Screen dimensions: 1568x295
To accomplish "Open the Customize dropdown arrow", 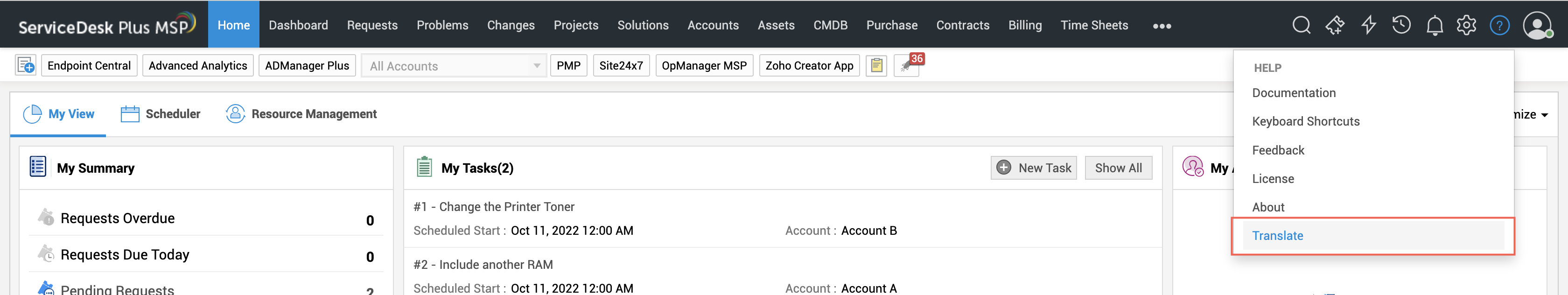I will (1544, 115).
